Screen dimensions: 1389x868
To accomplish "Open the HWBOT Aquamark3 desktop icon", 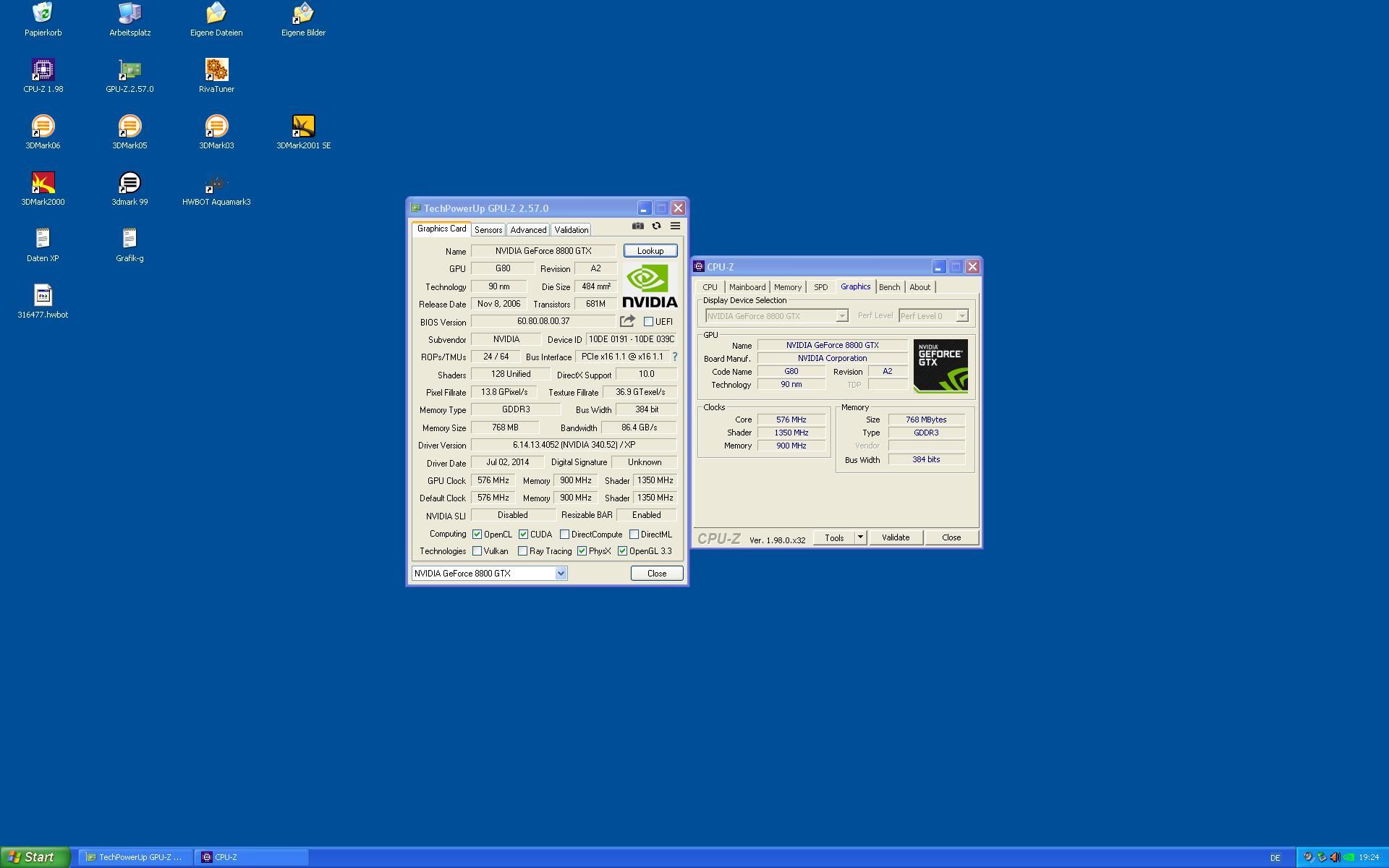I will pyautogui.click(x=216, y=183).
